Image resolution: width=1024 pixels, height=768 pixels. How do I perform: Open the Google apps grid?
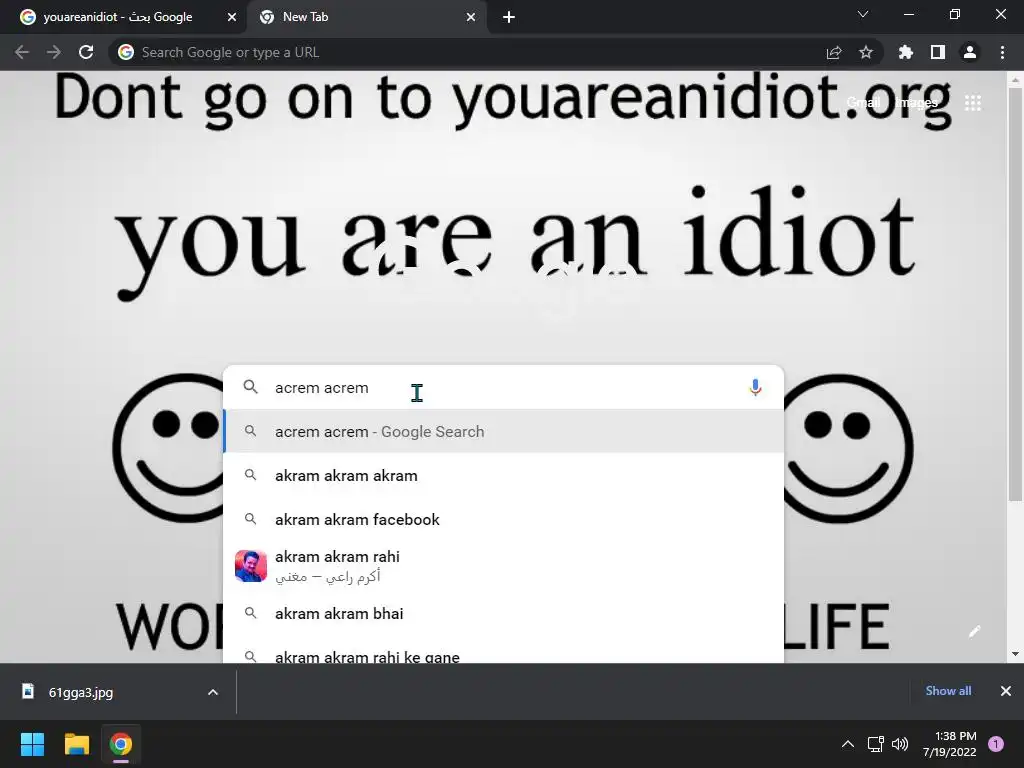pyautogui.click(x=973, y=103)
